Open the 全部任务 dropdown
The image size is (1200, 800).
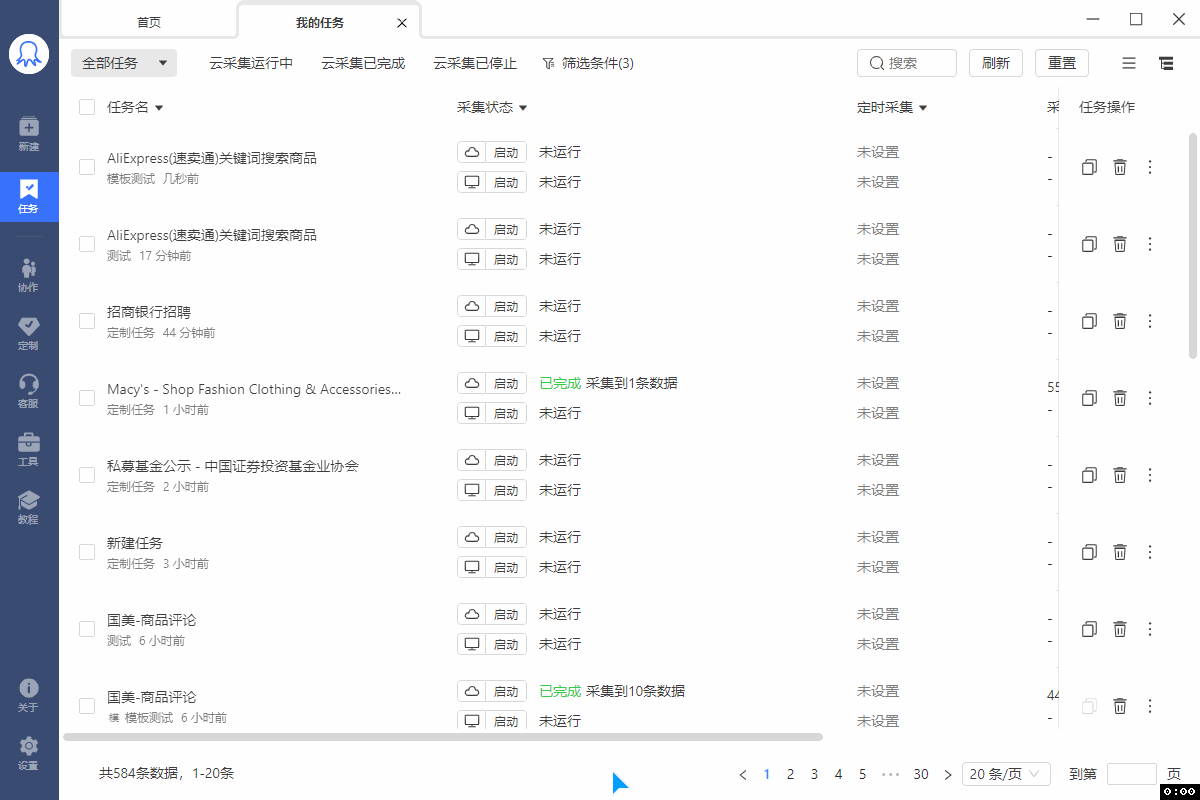(124, 63)
